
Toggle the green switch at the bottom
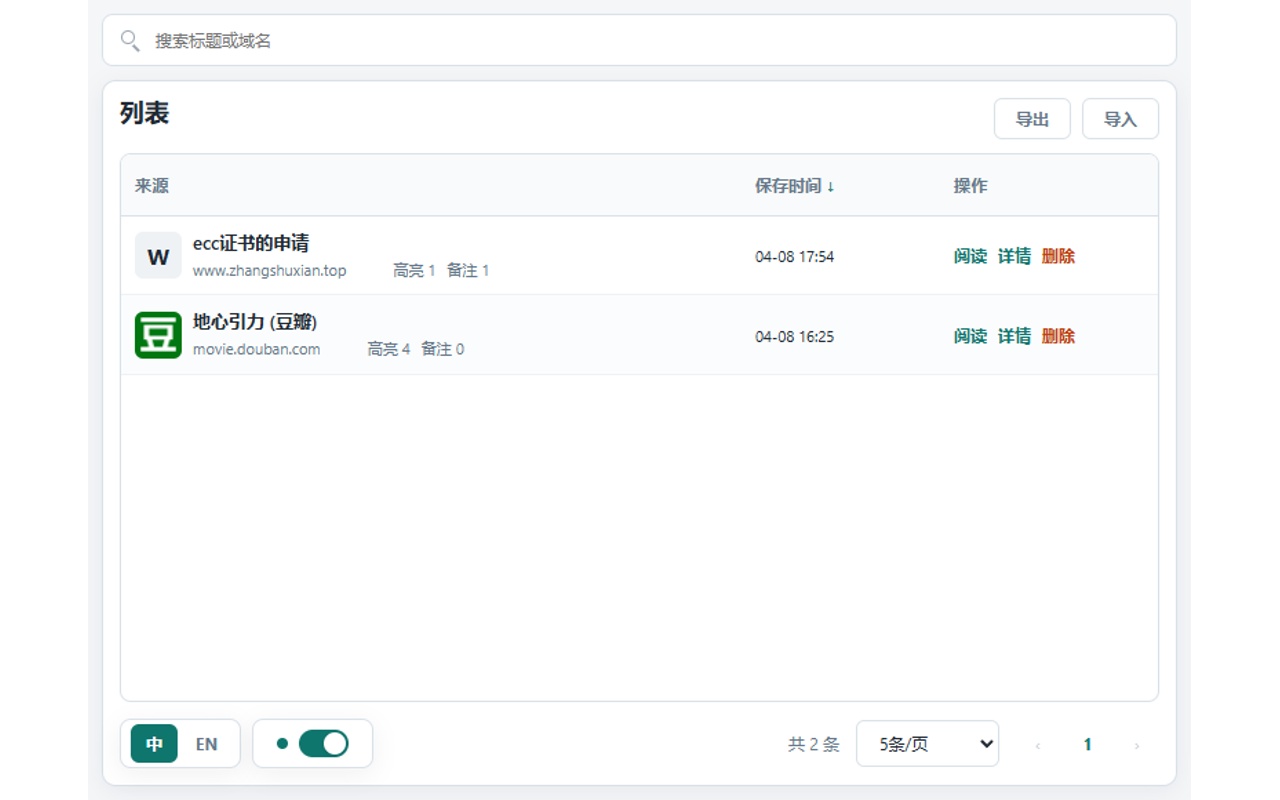click(x=323, y=743)
